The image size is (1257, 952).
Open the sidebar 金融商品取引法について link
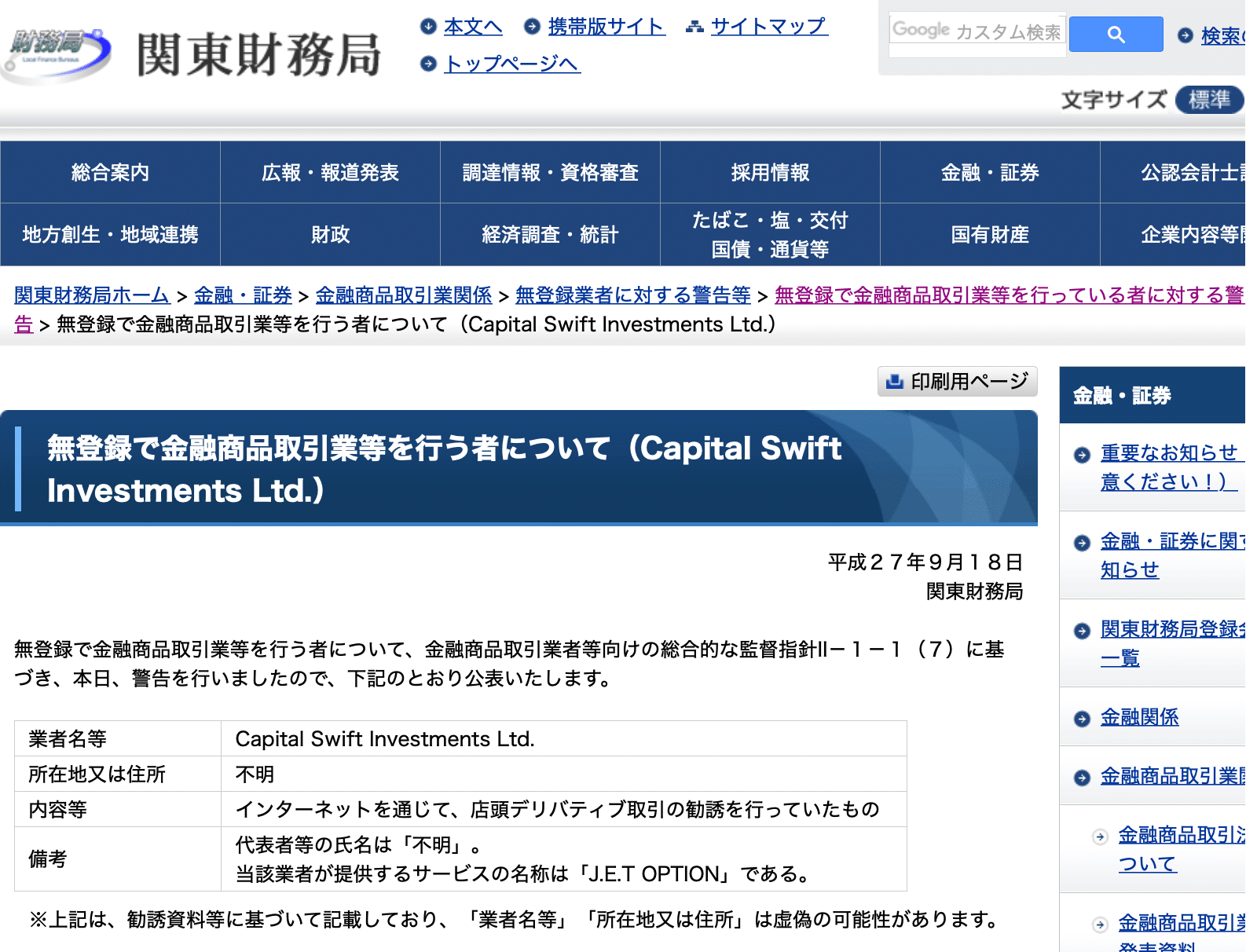point(1182,849)
